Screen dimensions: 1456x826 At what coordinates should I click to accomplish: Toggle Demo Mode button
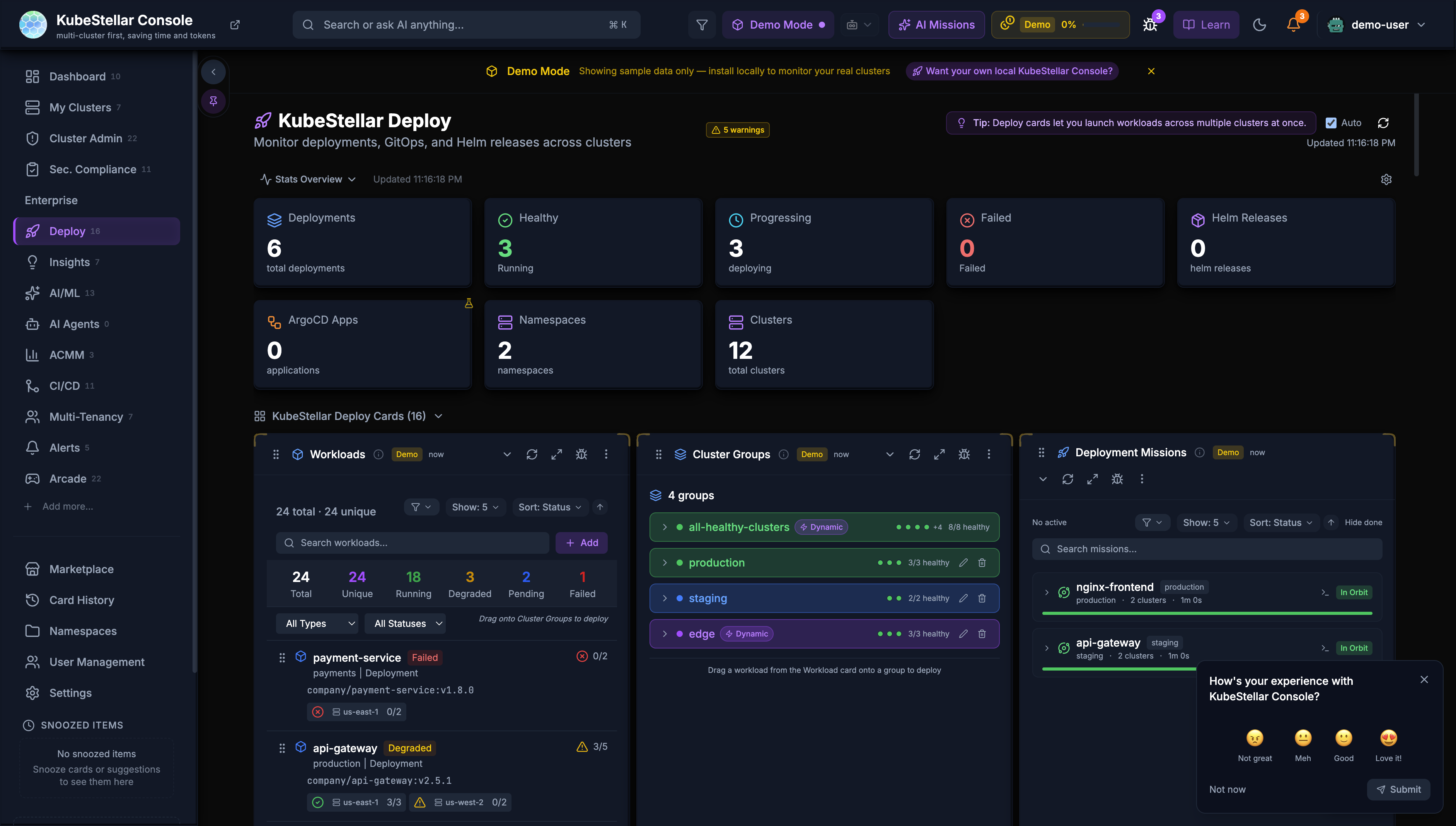[x=777, y=24]
